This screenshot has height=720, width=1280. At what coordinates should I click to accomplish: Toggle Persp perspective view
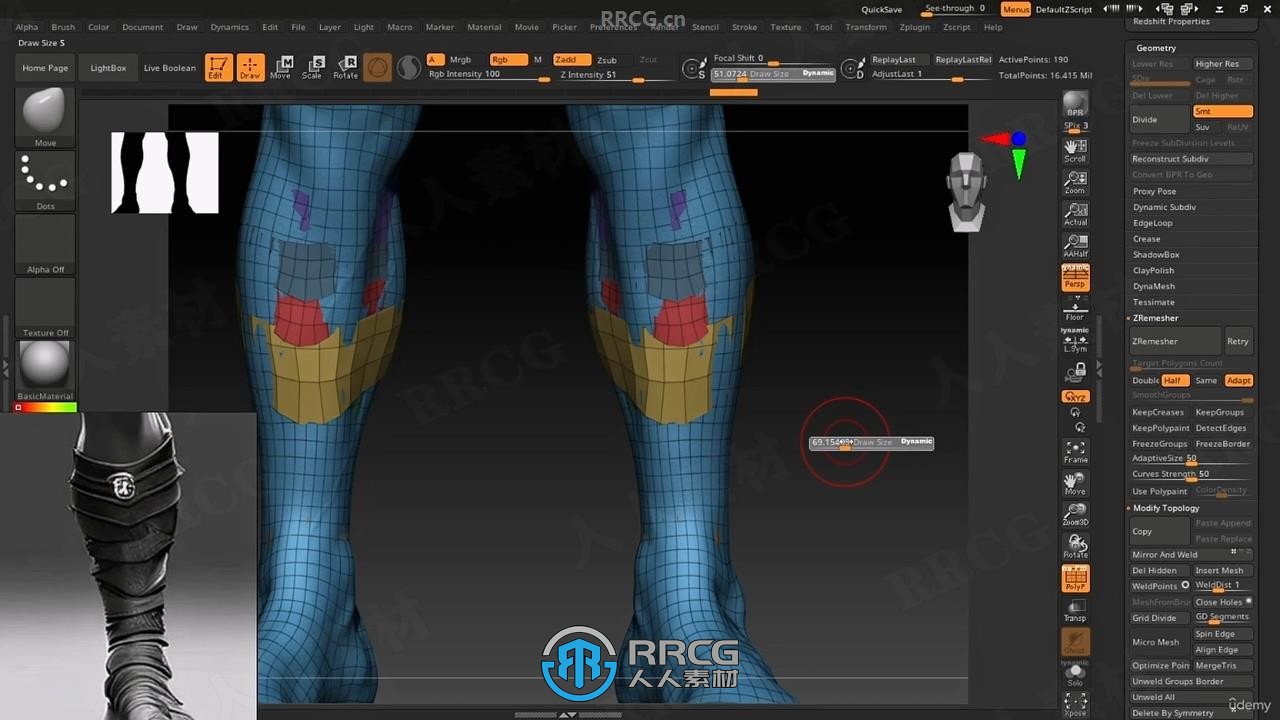pyautogui.click(x=1075, y=278)
